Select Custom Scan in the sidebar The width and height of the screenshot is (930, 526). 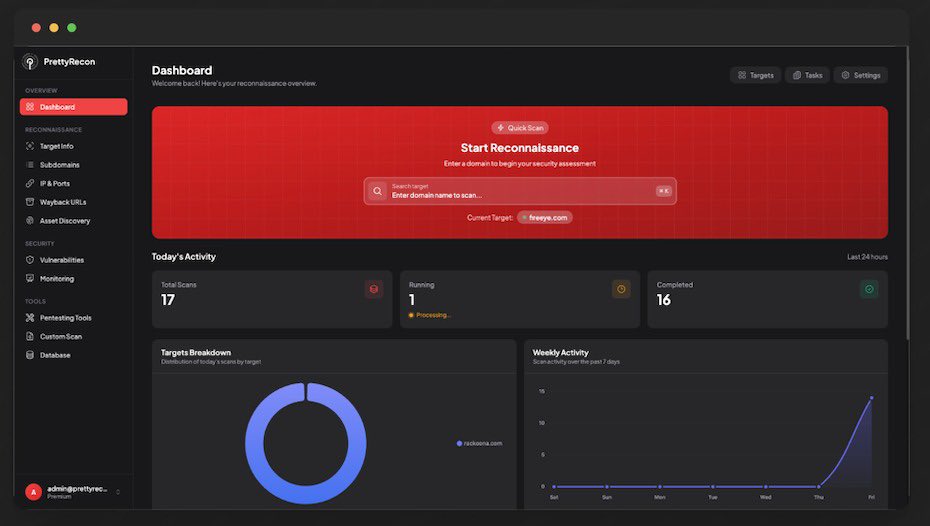pyautogui.click(x=74, y=336)
